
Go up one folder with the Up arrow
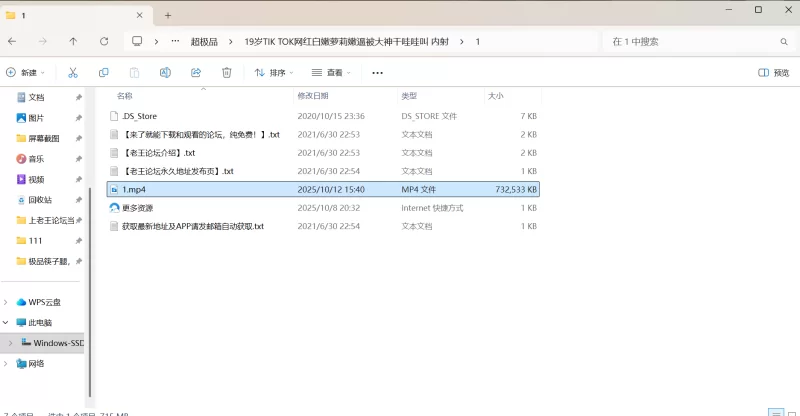73,41
